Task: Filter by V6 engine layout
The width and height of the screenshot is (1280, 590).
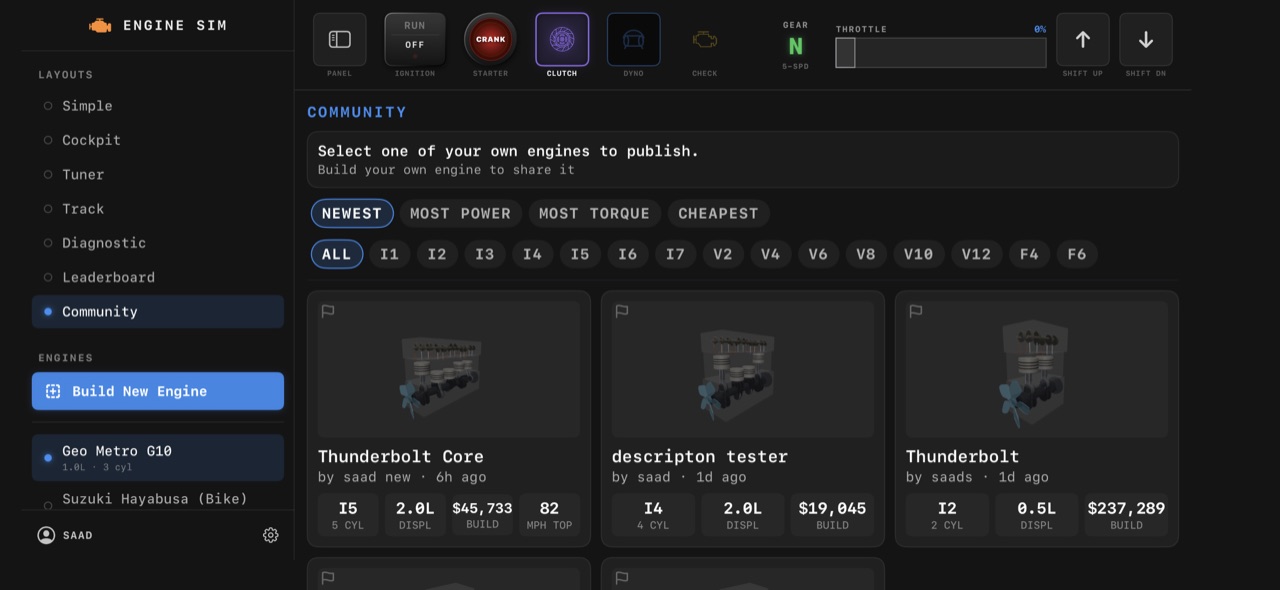Action: pos(818,254)
